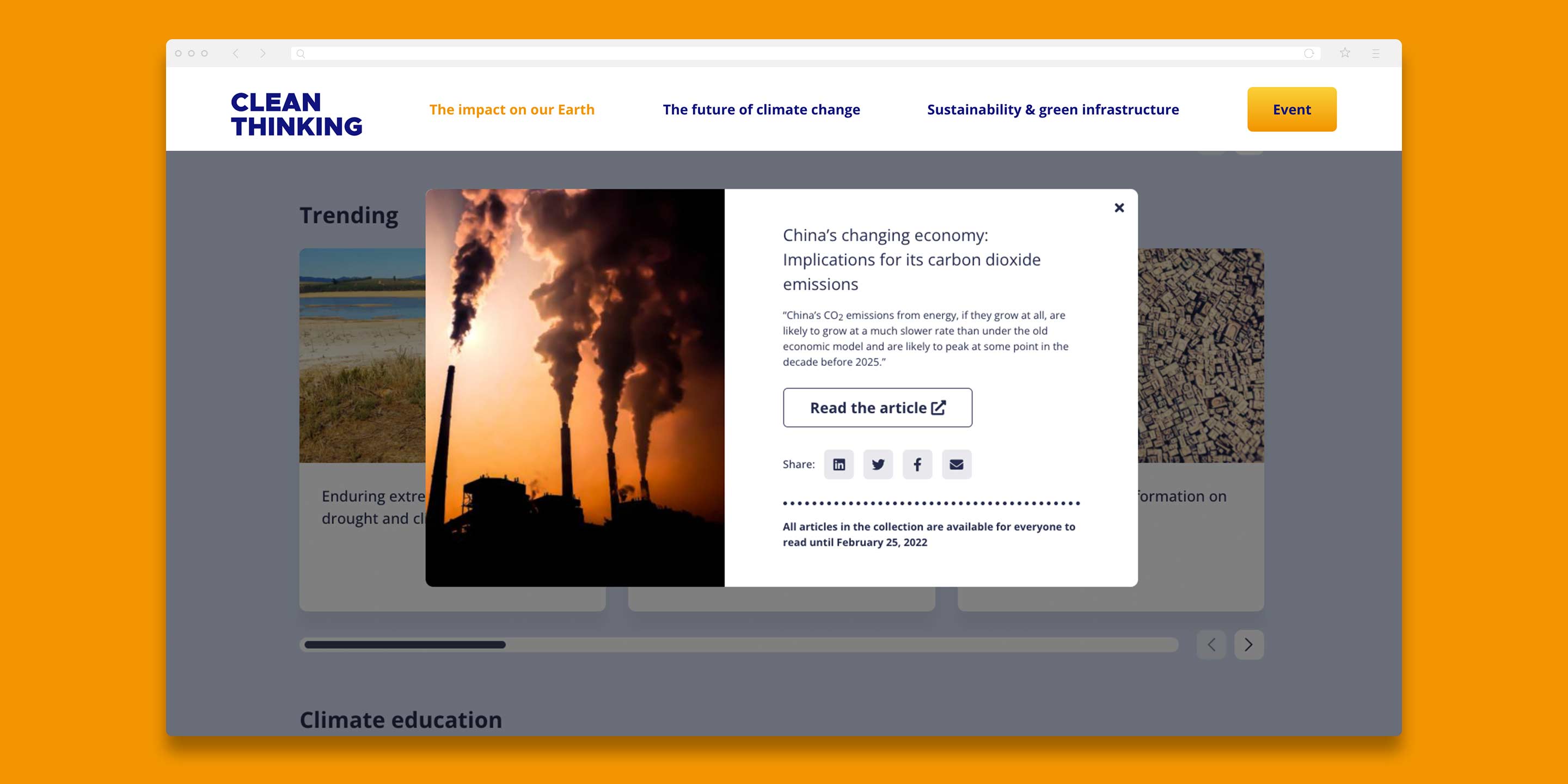Go to previous carousel slide chevron
The width and height of the screenshot is (1568, 784).
[1211, 645]
